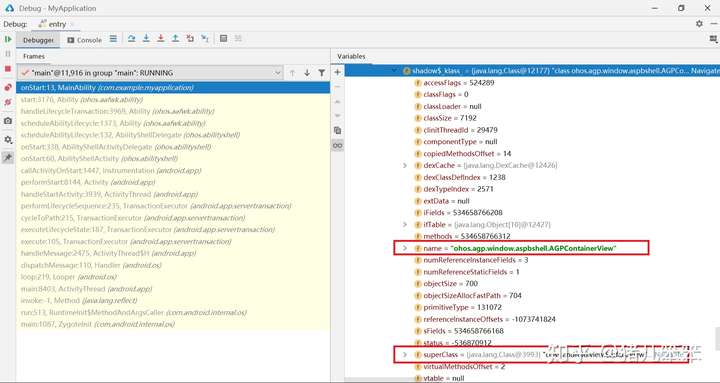720x383 pixels.
Task: Pause program execution in left debug strip
Action: pyautogui.click(x=8, y=54)
